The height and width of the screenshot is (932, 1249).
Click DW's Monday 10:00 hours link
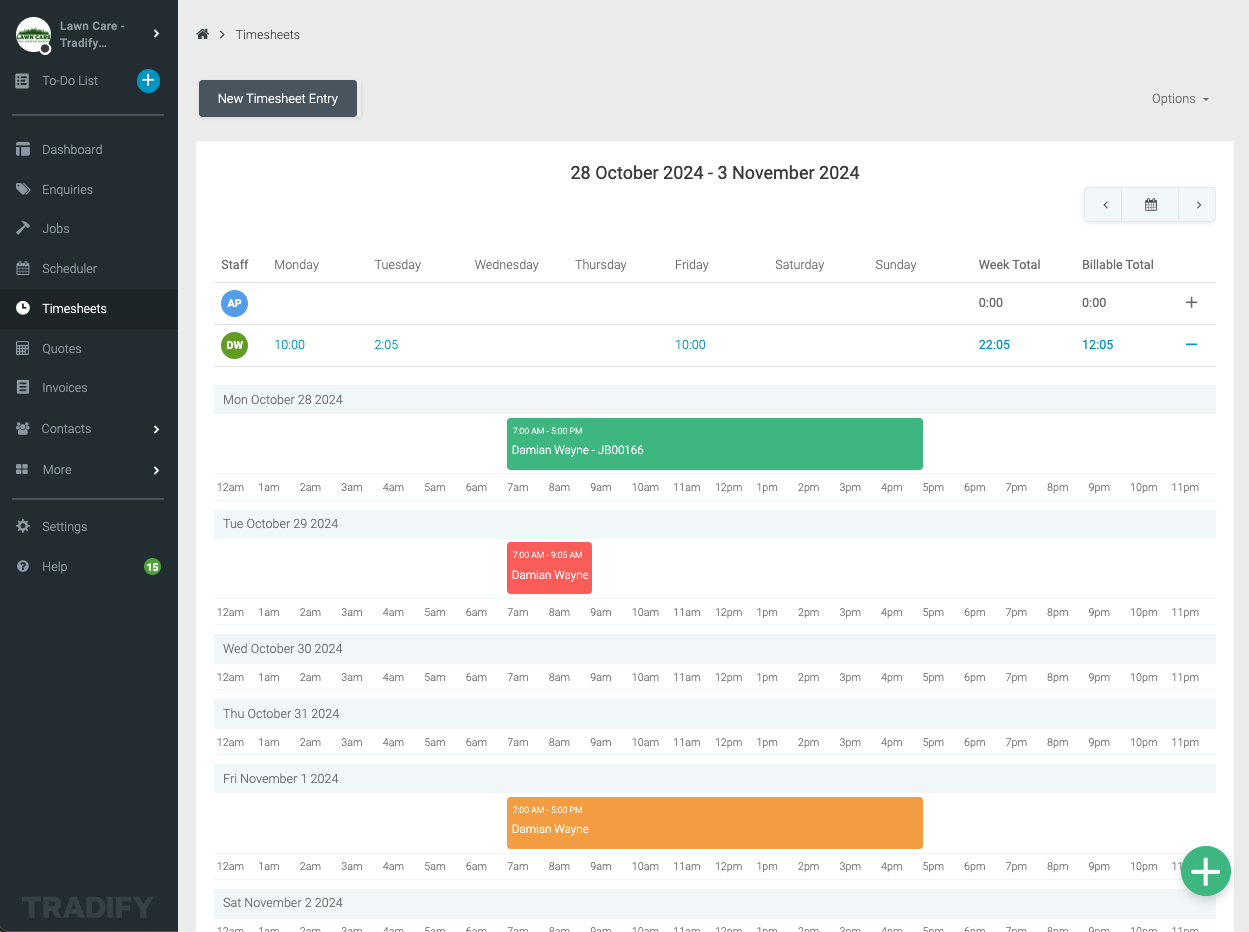pos(289,345)
